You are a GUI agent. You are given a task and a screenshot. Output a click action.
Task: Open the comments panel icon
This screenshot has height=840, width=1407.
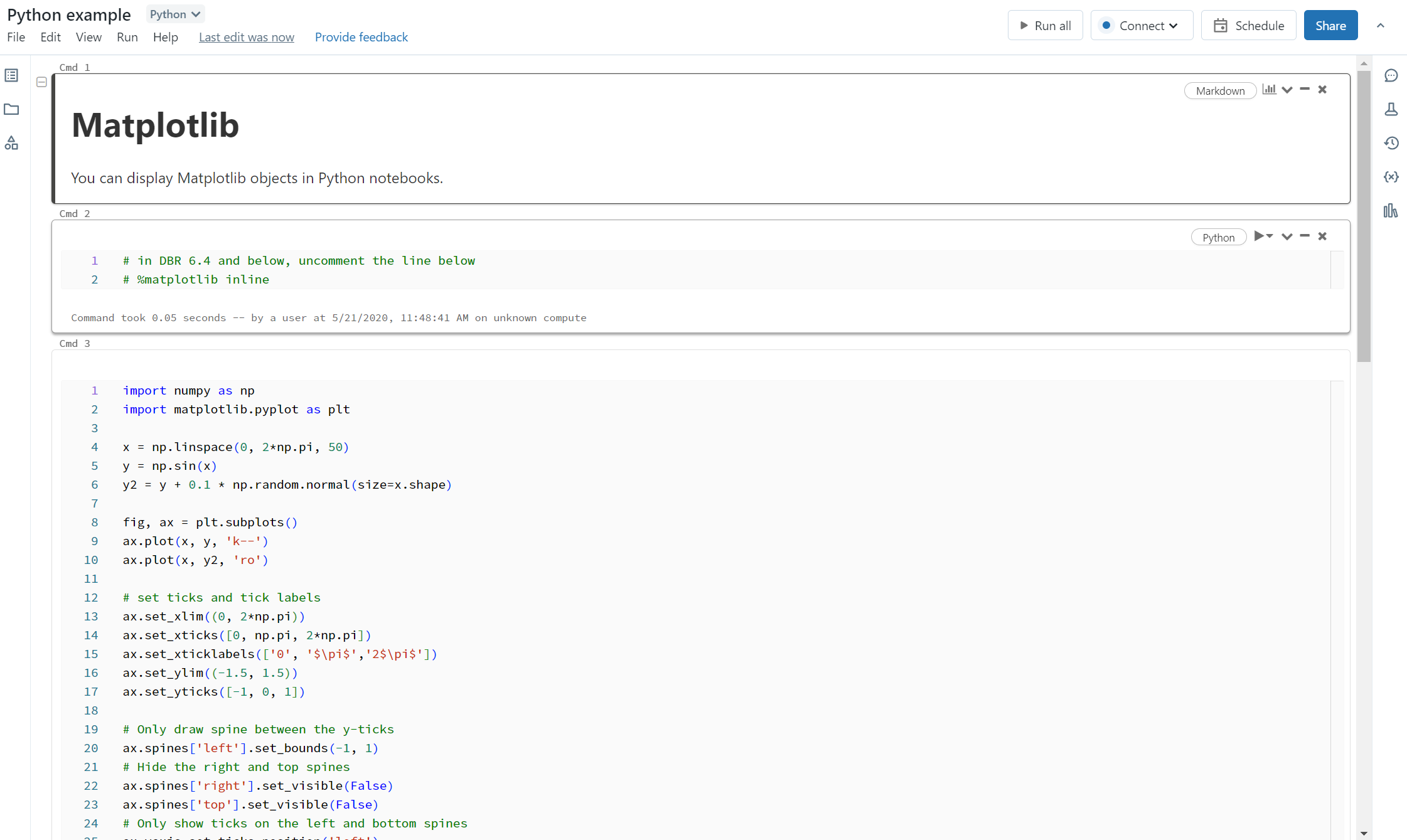coord(1391,75)
